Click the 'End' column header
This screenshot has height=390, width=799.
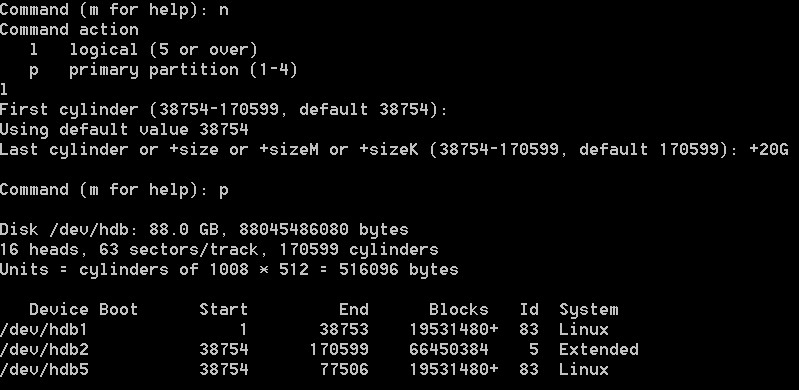tap(354, 309)
